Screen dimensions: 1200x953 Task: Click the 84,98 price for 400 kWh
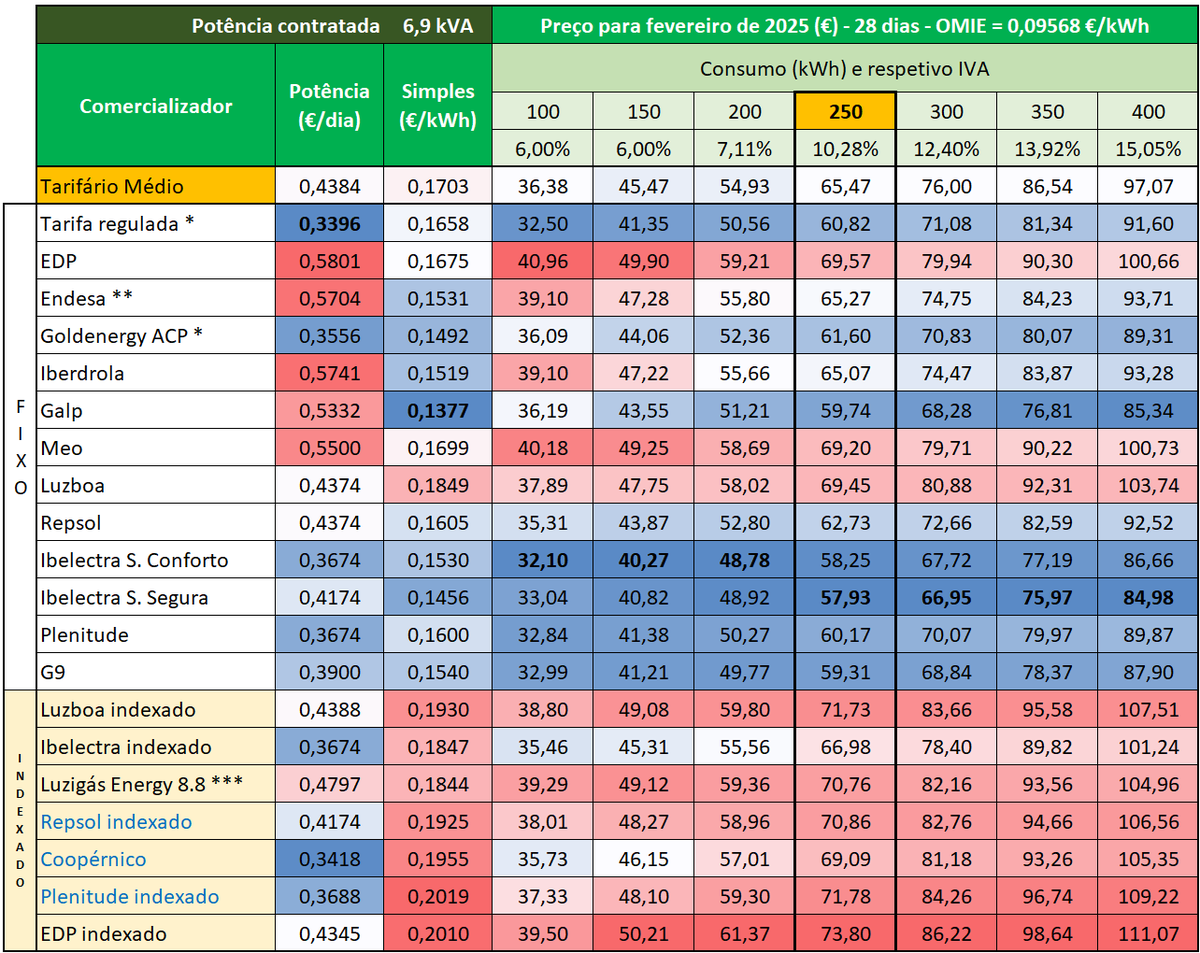[1148, 598]
